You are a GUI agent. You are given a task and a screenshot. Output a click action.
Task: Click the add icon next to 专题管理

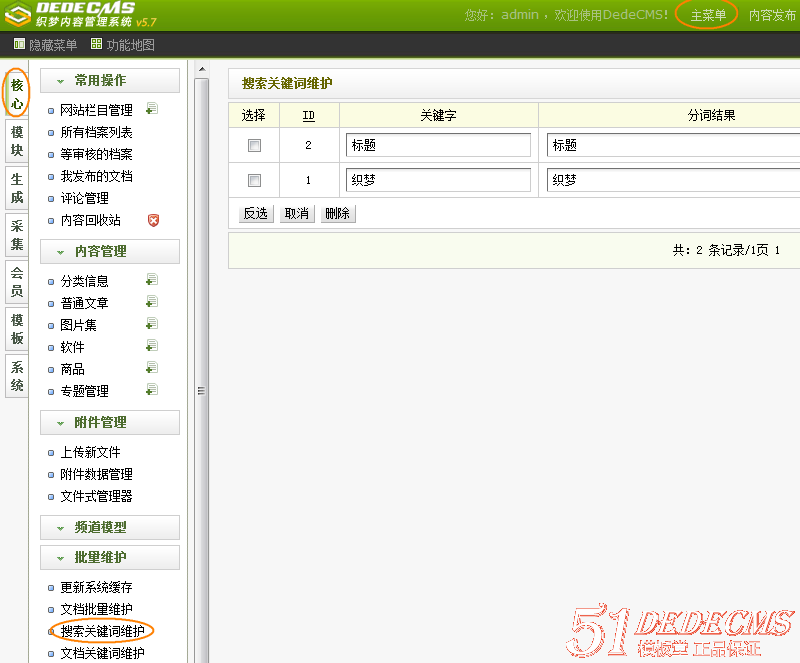pyautogui.click(x=152, y=390)
